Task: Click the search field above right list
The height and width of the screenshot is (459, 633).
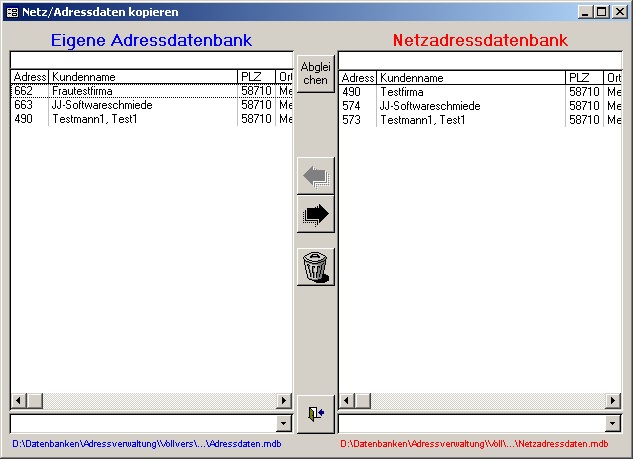Action: pyautogui.click(x=480, y=60)
